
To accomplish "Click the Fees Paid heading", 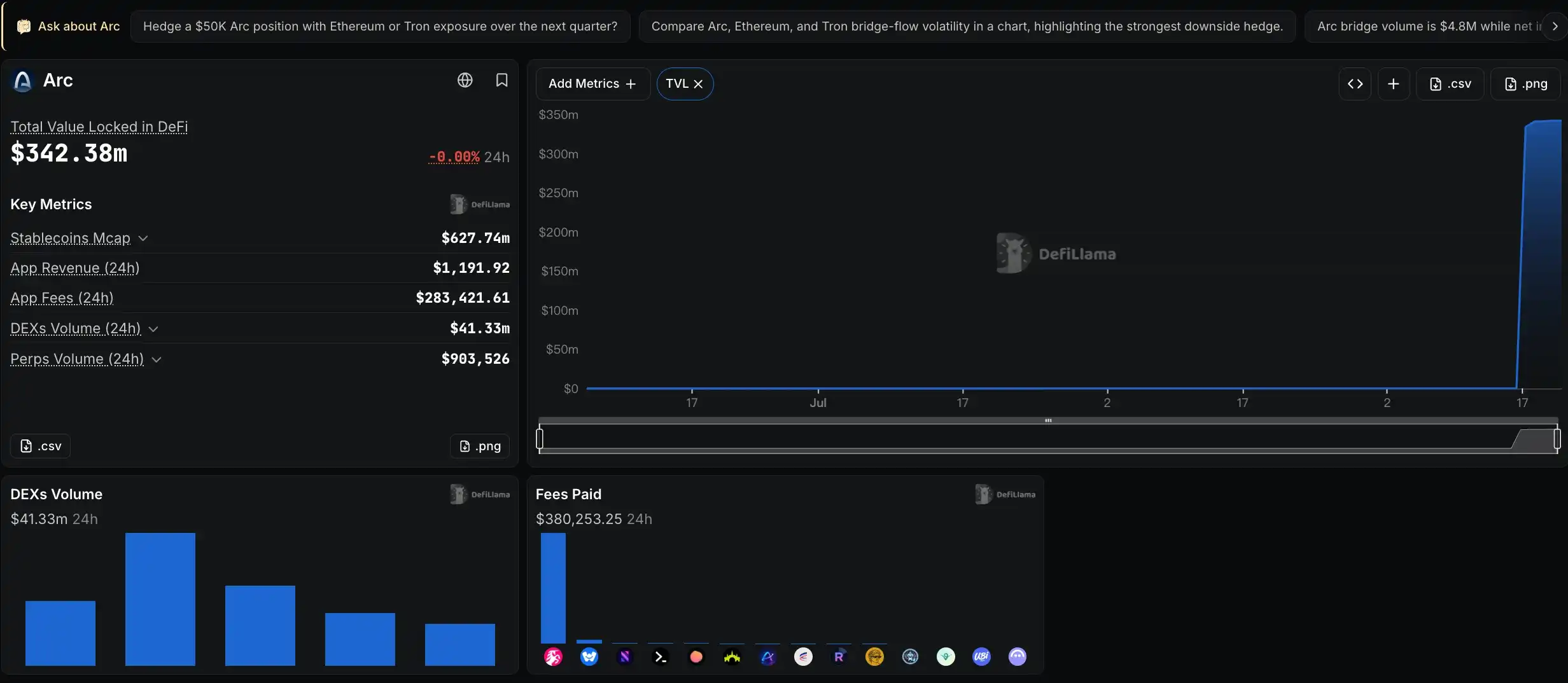I will click(x=568, y=494).
